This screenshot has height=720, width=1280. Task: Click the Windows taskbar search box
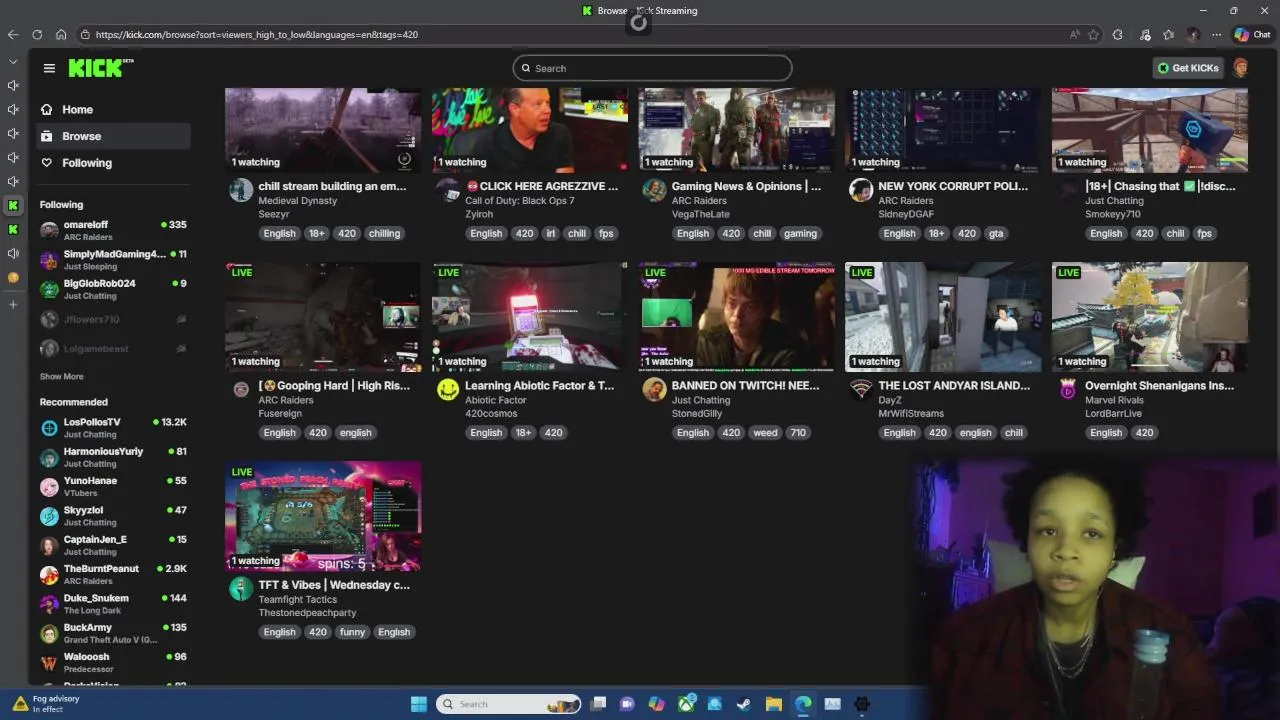click(x=509, y=704)
